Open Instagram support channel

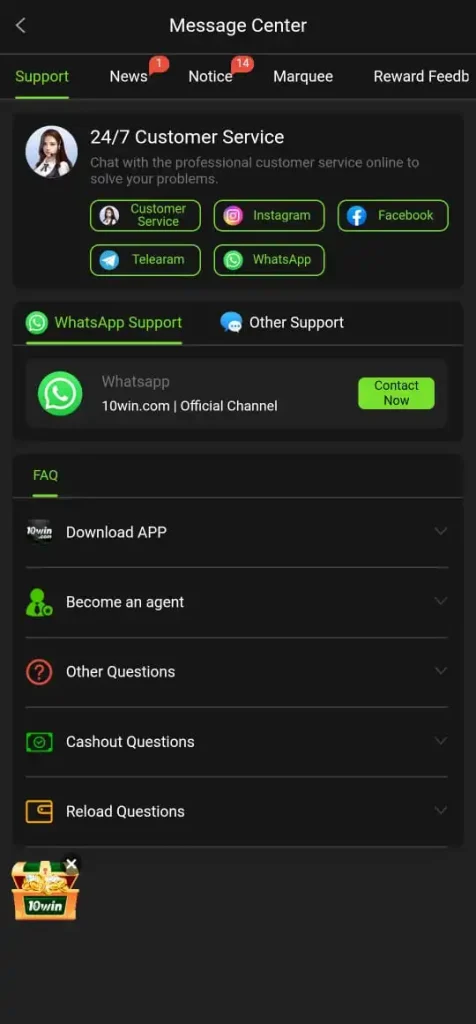click(269, 216)
